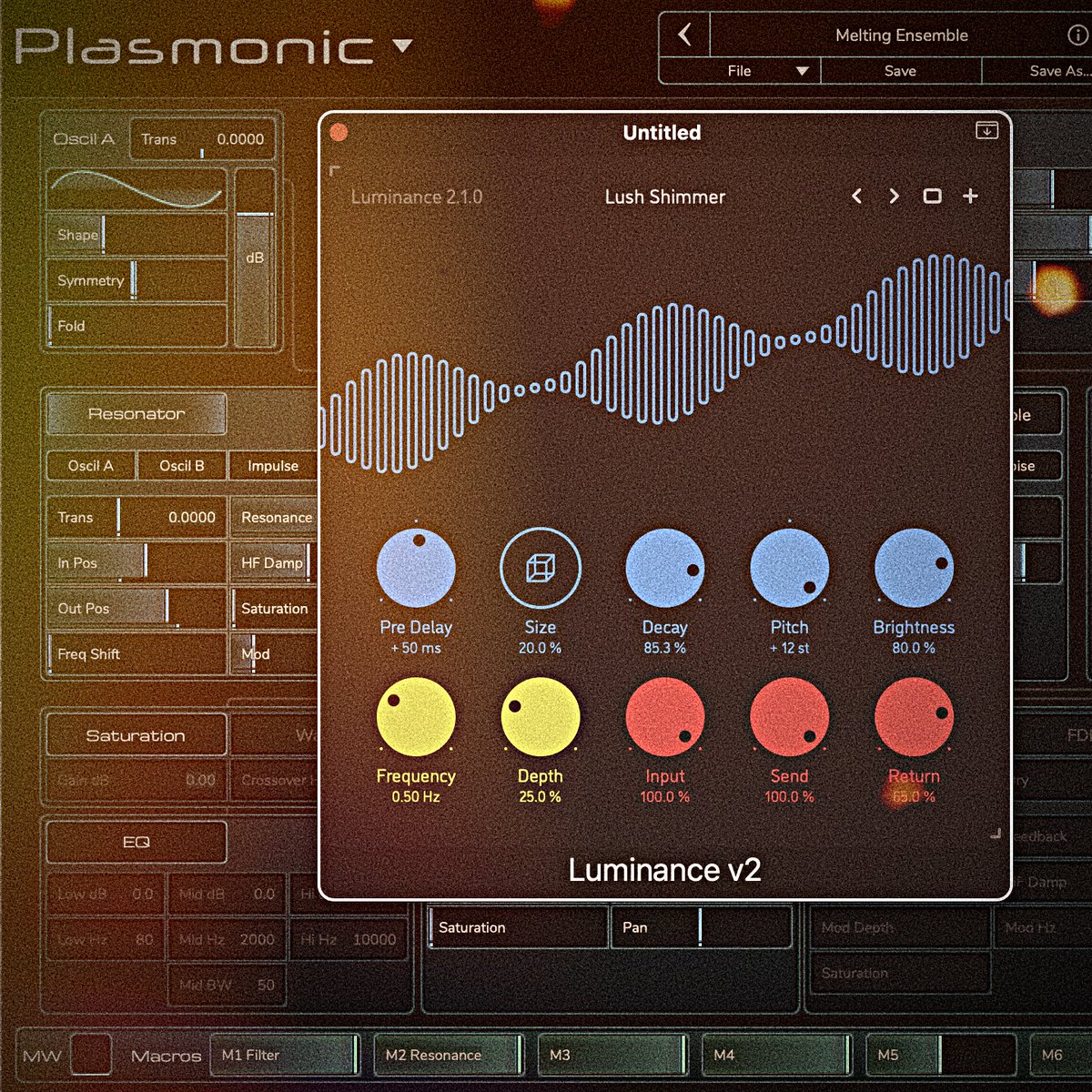Viewport: 1092px width, 1092px height.
Task: Click the M1 Filter macro slider
Action: [286, 1055]
